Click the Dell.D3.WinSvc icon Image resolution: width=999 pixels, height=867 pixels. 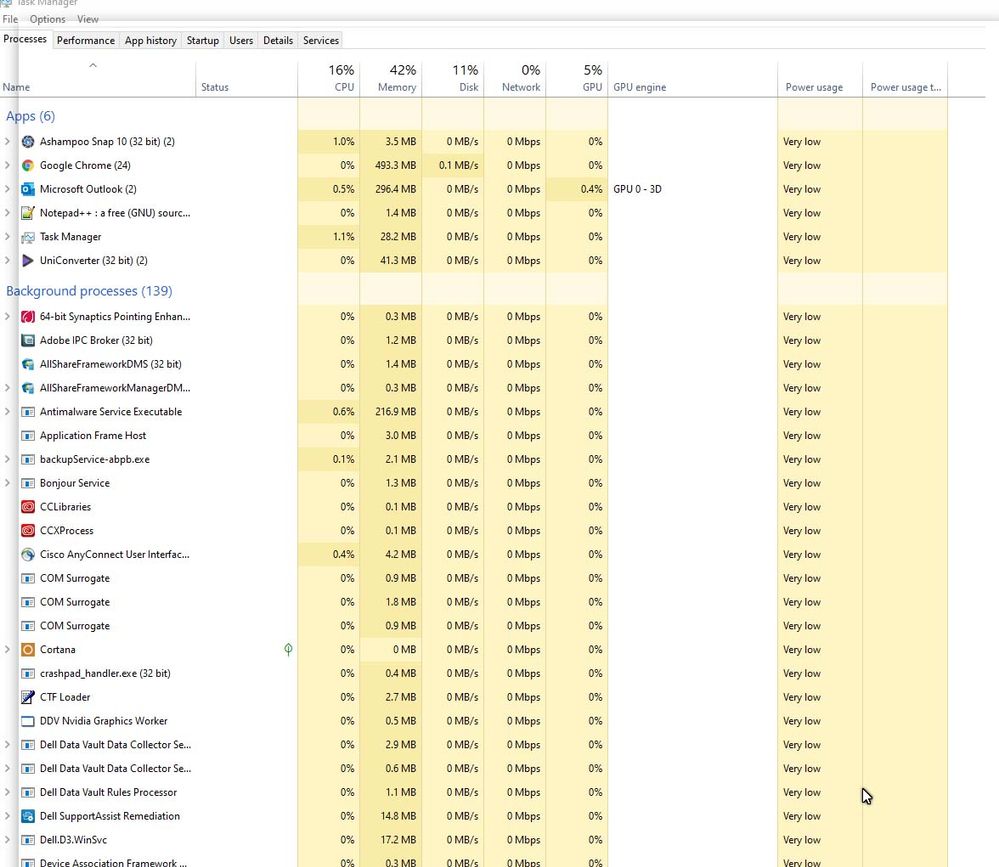(x=27, y=840)
